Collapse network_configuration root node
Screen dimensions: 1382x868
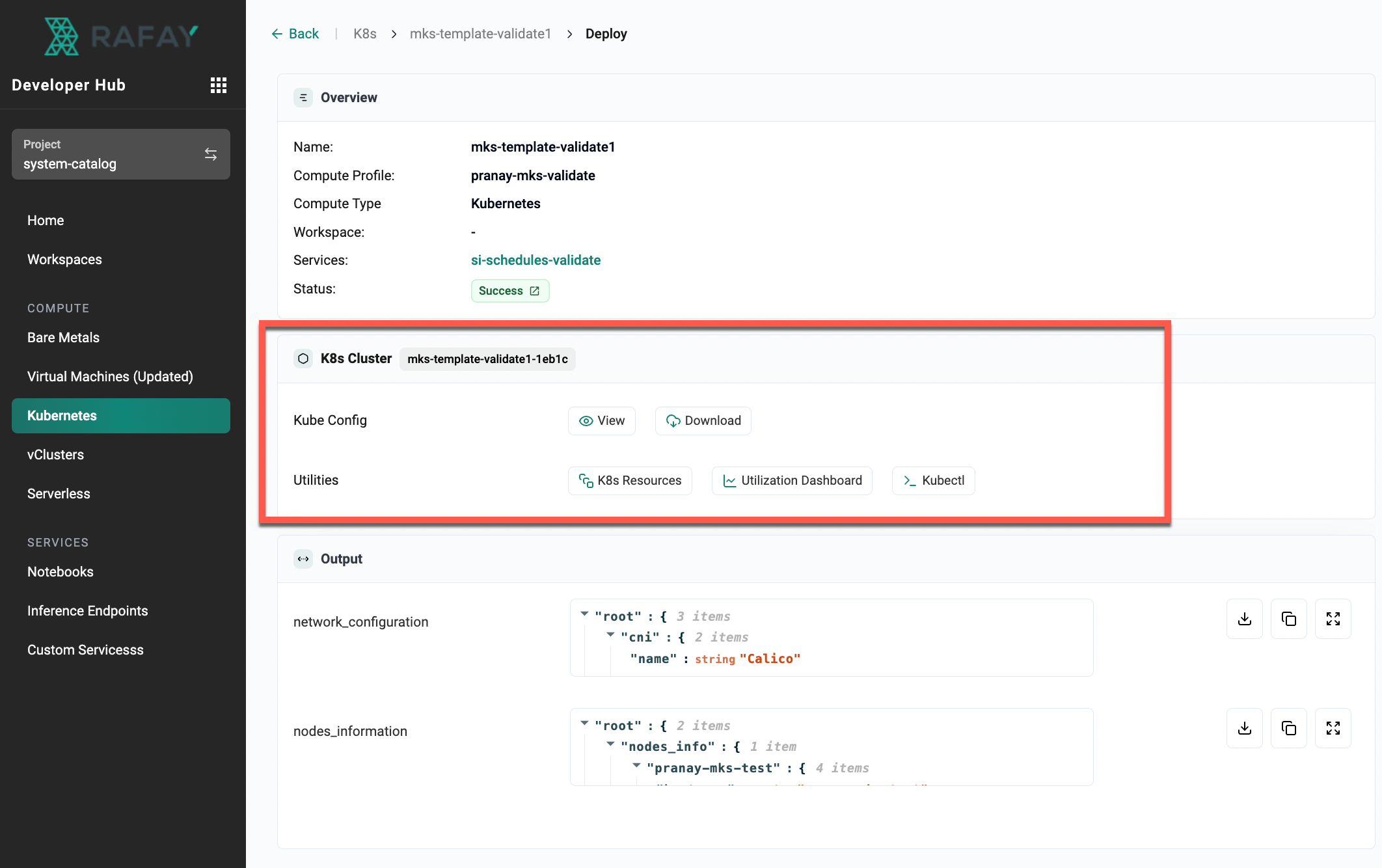(x=584, y=614)
